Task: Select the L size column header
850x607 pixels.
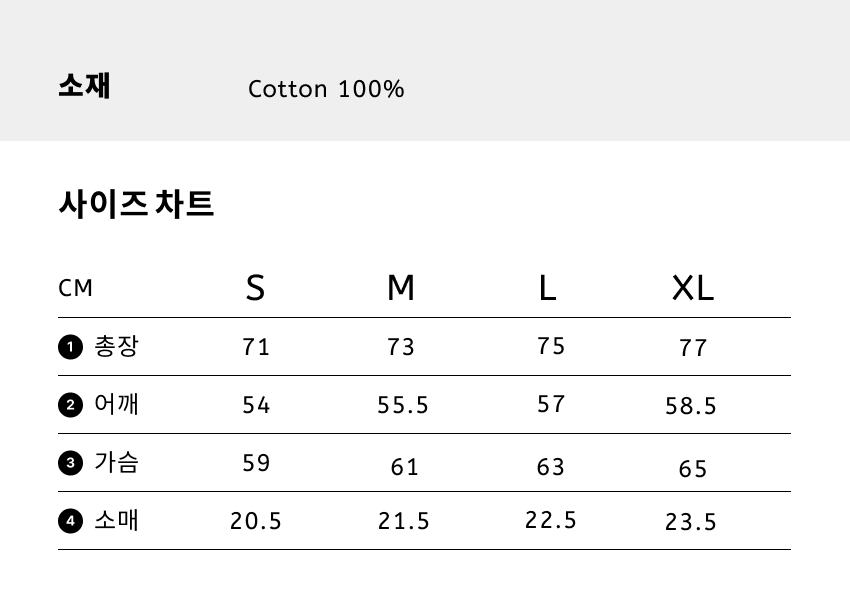Action: 547,288
